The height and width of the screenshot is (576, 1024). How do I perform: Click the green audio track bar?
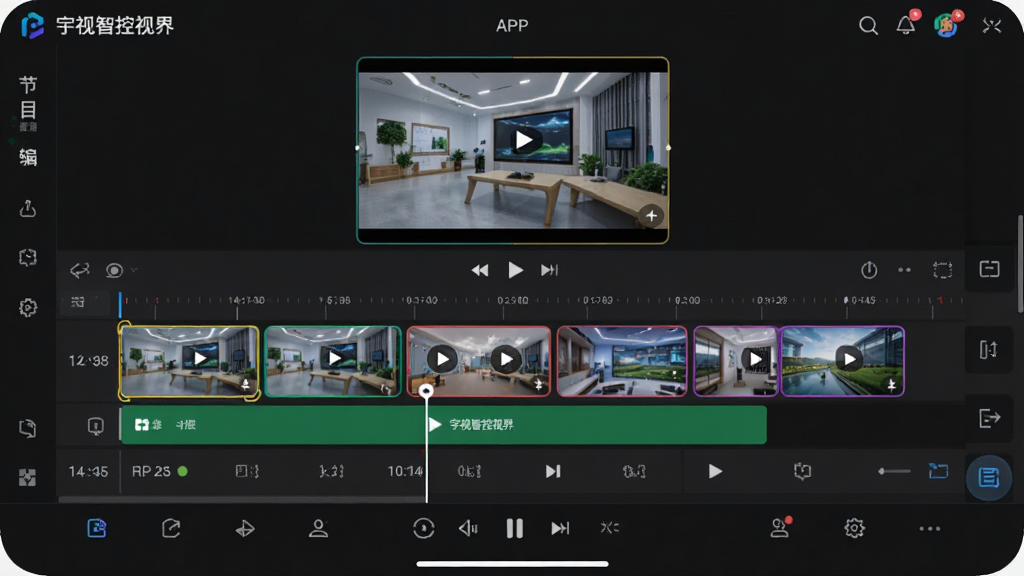click(x=443, y=425)
